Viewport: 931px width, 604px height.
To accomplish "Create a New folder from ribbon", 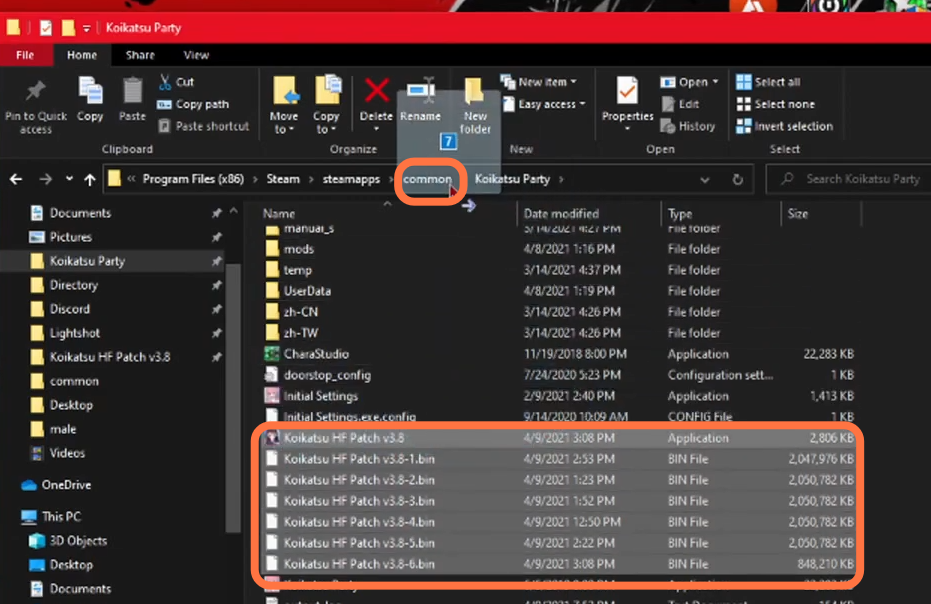I will pos(475,105).
